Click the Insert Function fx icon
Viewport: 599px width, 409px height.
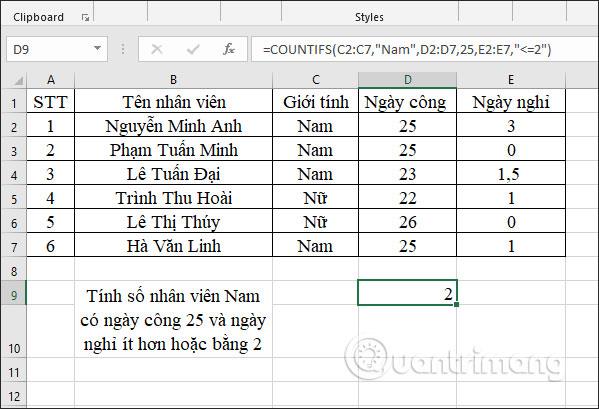tap(228, 49)
